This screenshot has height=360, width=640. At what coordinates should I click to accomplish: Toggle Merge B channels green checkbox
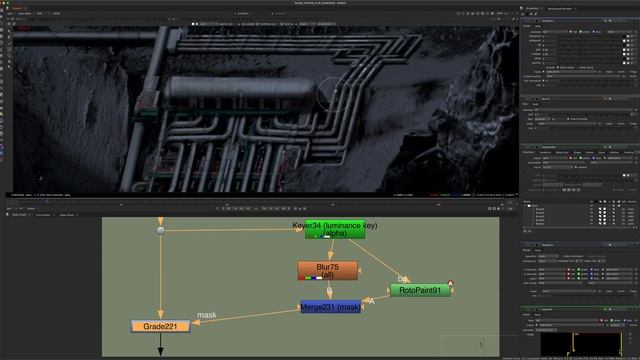click(579, 274)
